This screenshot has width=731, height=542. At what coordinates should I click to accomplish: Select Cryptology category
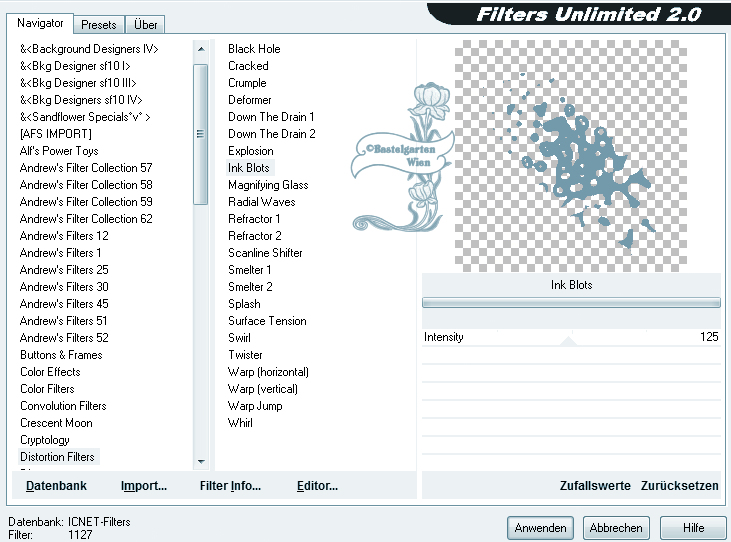(x=45, y=440)
